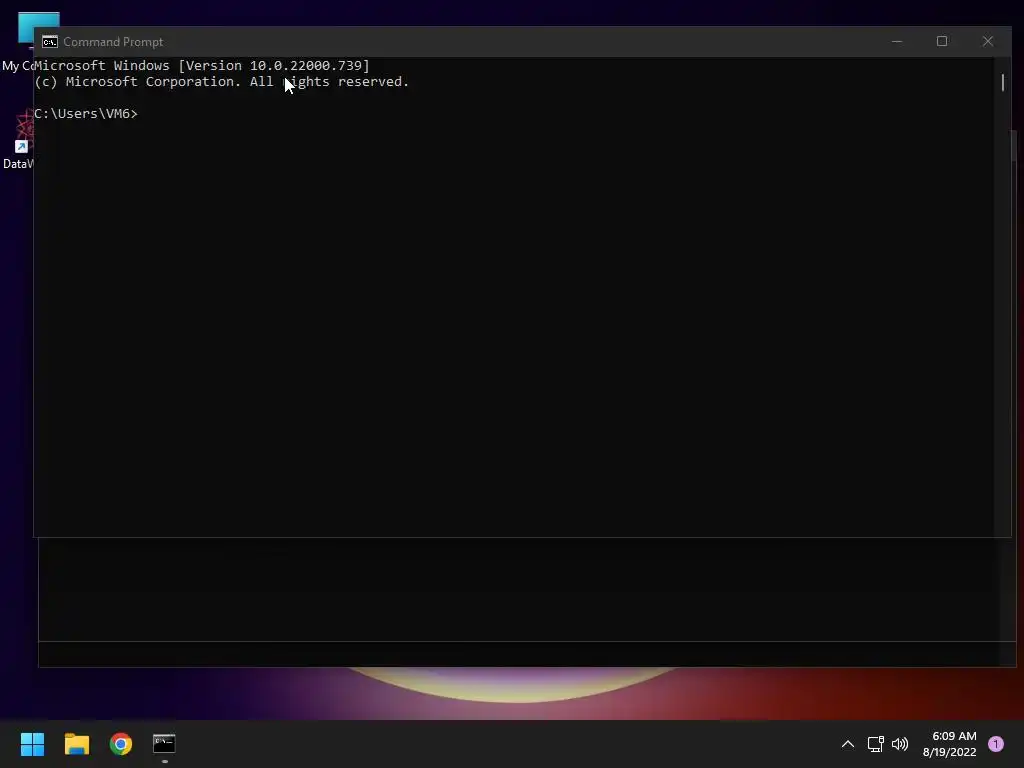Open the volume control tray icon
The width and height of the screenshot is (1024, 768).
coord(900,744)
